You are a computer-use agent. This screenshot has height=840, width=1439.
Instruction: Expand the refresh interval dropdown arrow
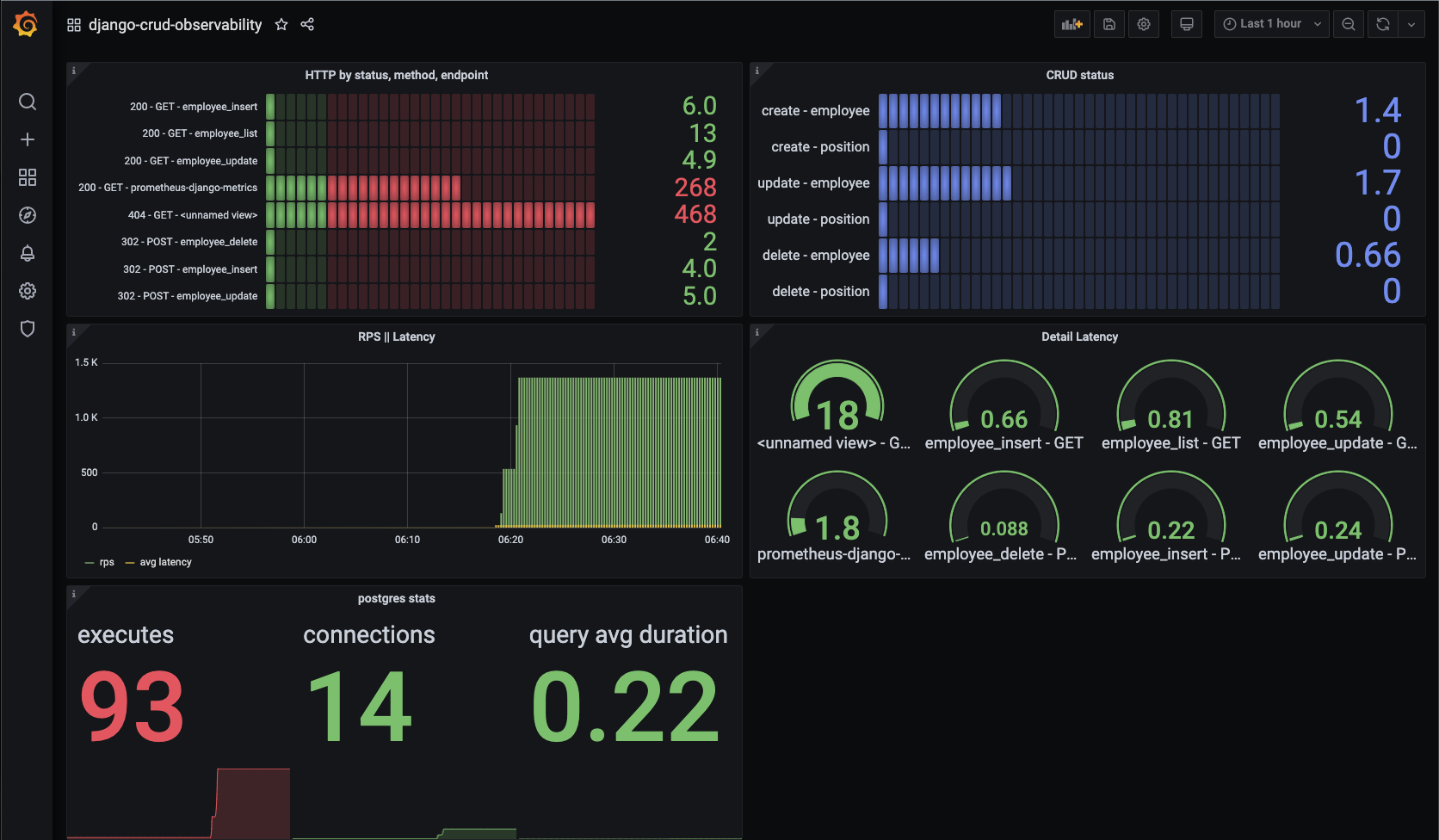(1411, 24)
